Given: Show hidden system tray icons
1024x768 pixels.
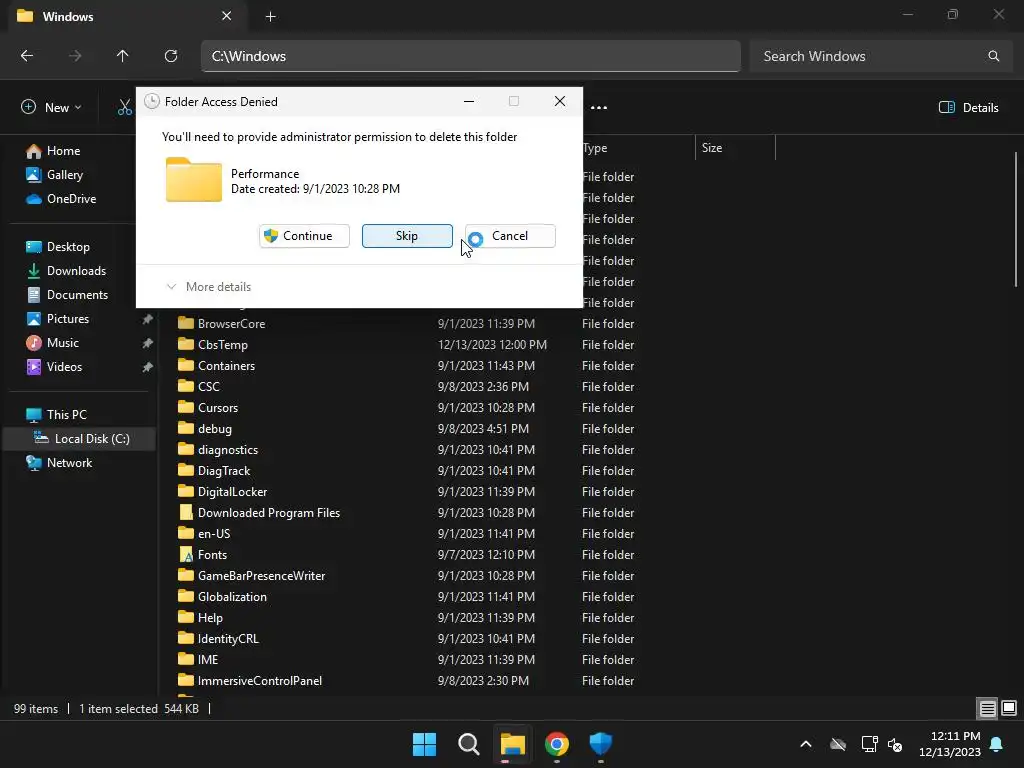Looking at the screenshot, I should pyautogui.click(x=806, y=744).
